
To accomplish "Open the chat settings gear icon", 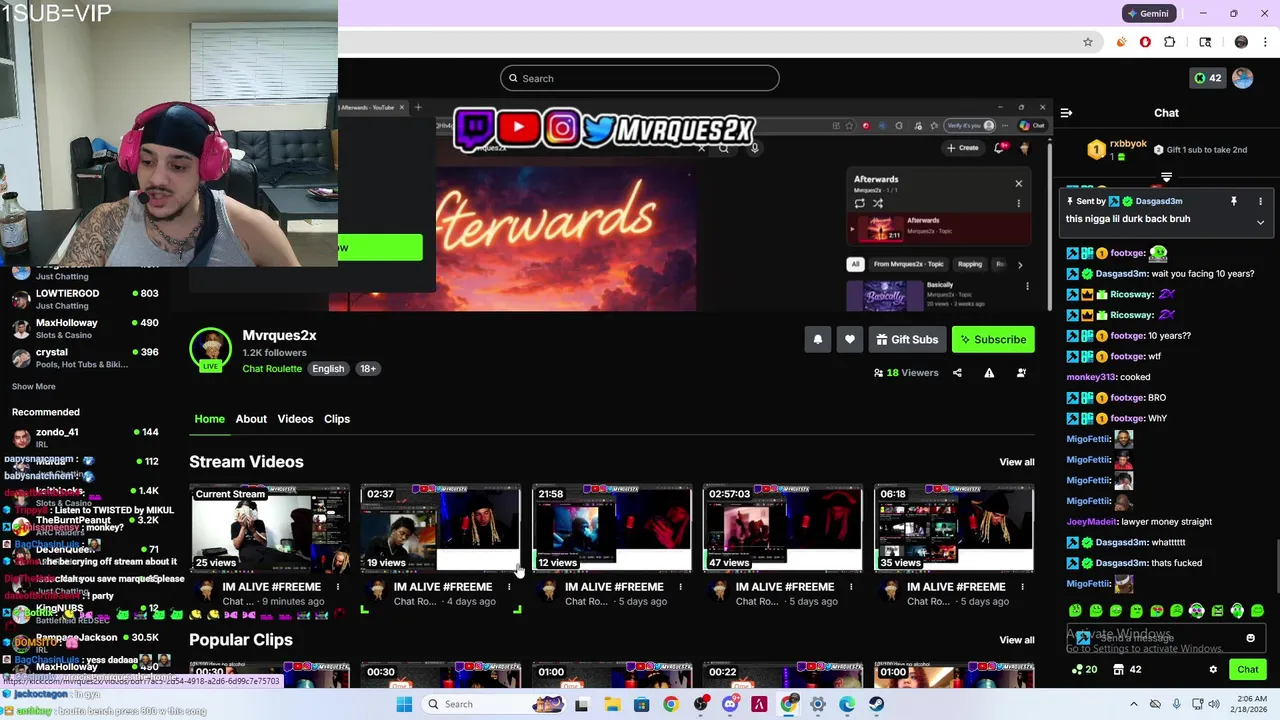I will point(1213,670).
